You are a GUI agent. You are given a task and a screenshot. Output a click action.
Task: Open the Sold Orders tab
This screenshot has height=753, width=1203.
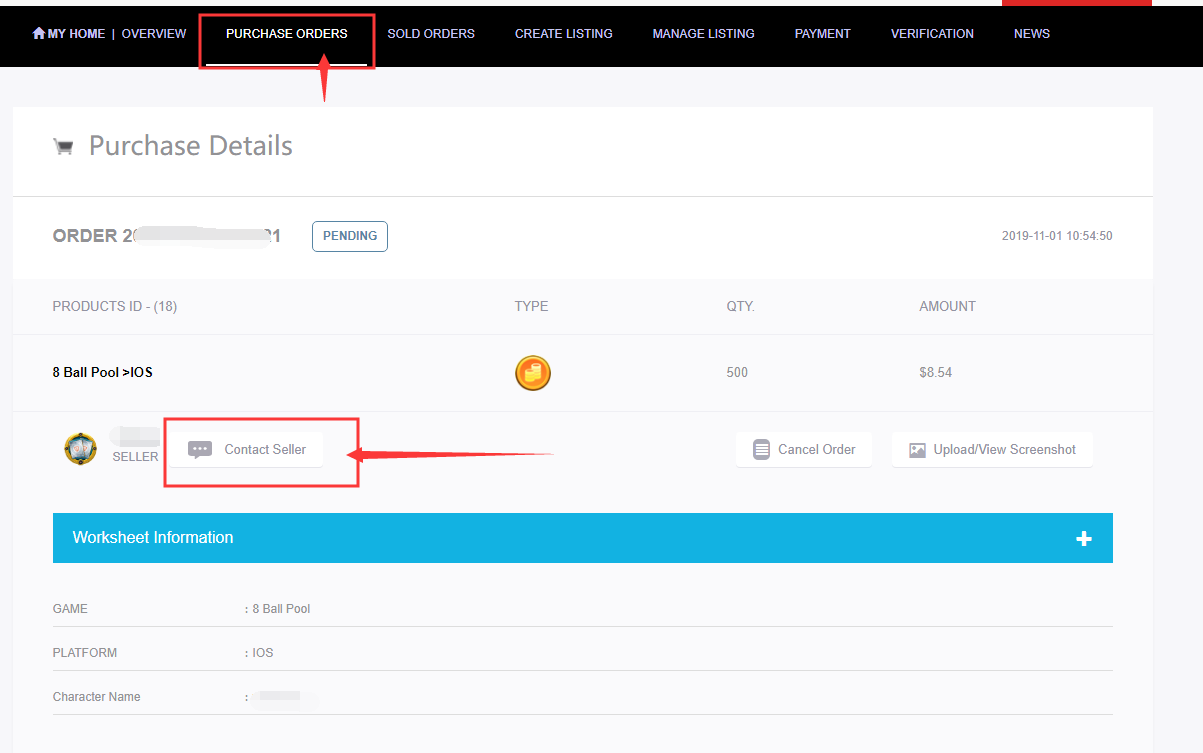(431, 34)
